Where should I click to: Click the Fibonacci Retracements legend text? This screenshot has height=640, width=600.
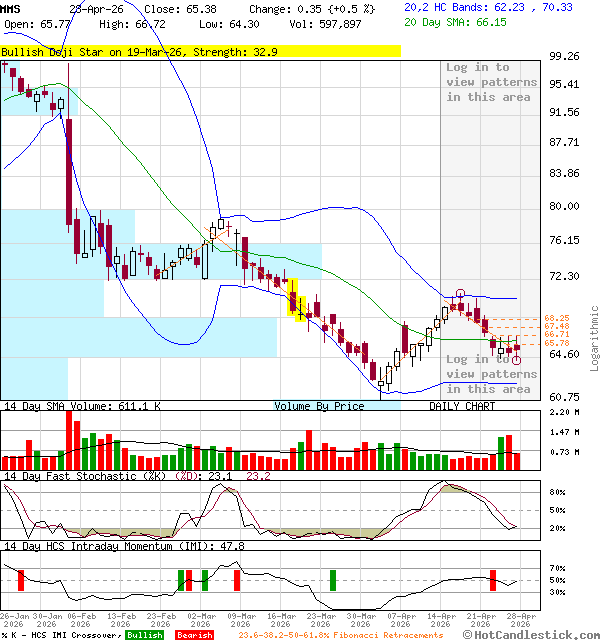(340, 635)
